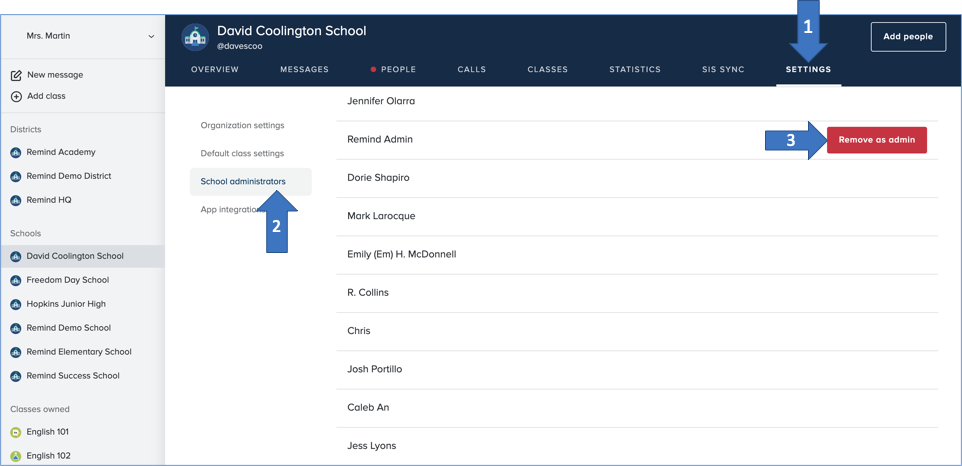Click the Remind Success School icon
The height and width of the screenshot is (466, 962).
click(16, 376)
